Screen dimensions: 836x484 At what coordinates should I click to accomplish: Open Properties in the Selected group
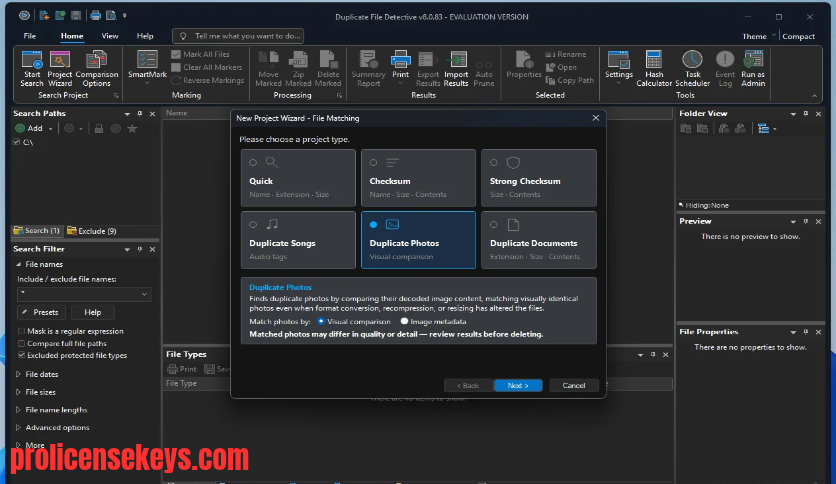[x=524, y=65]
